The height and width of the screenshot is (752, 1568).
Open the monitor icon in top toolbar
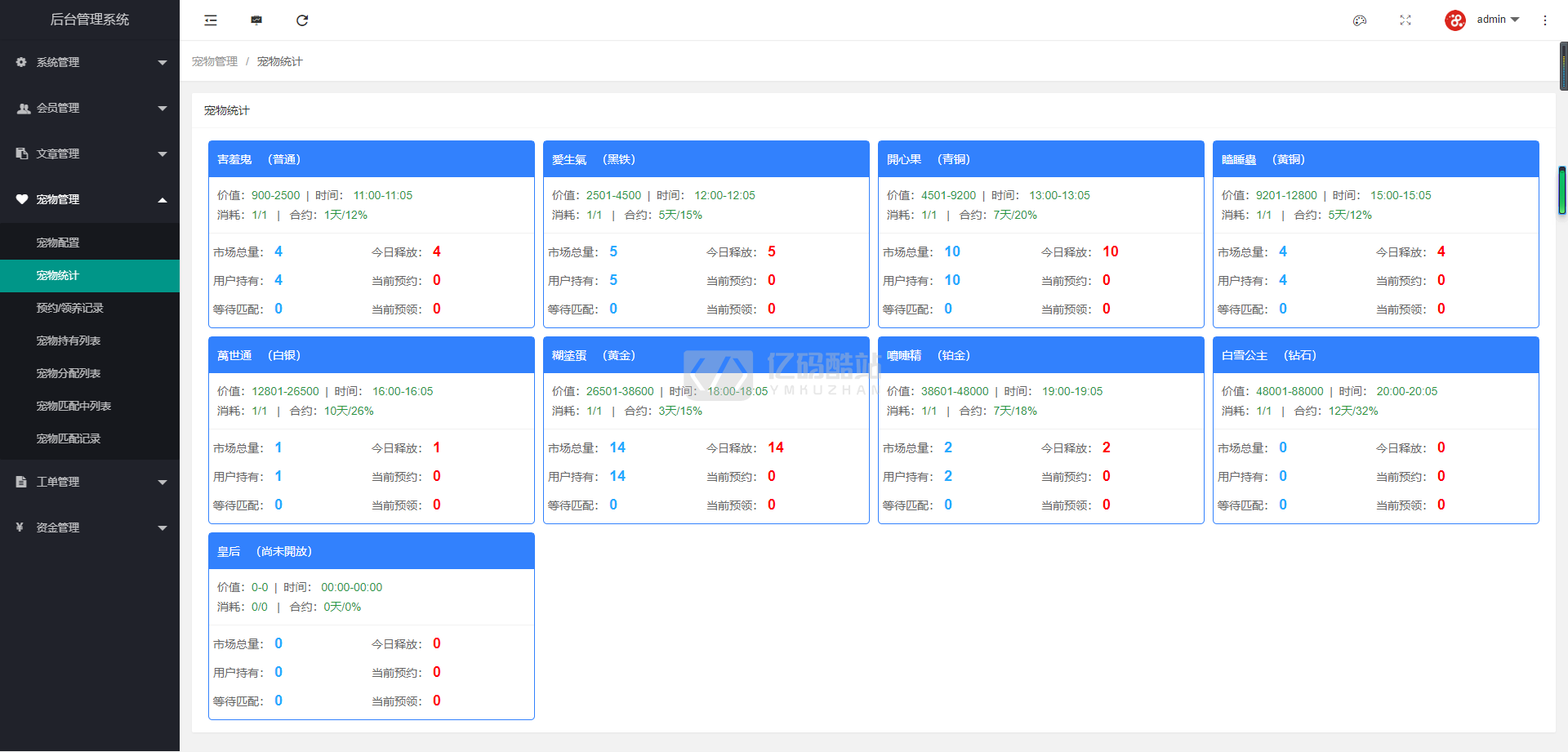pyautogui.click(x=256, y=20)
